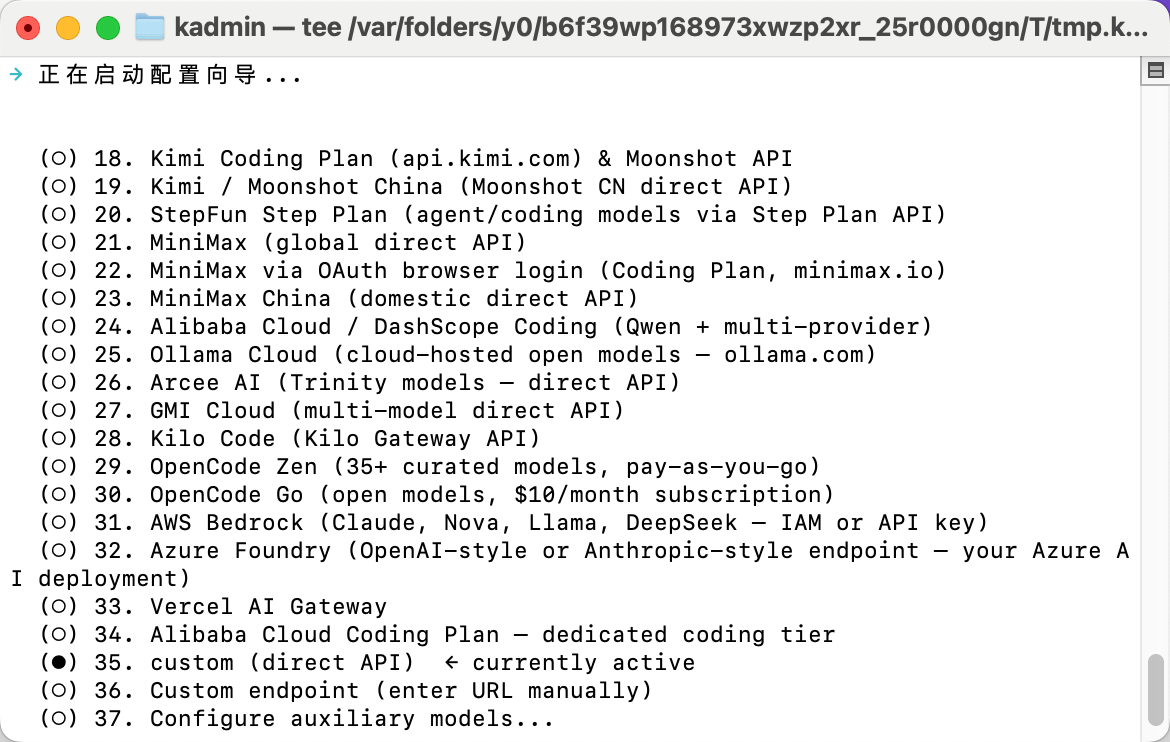Select radio option 21 MiniMax global

click(59, 242)
